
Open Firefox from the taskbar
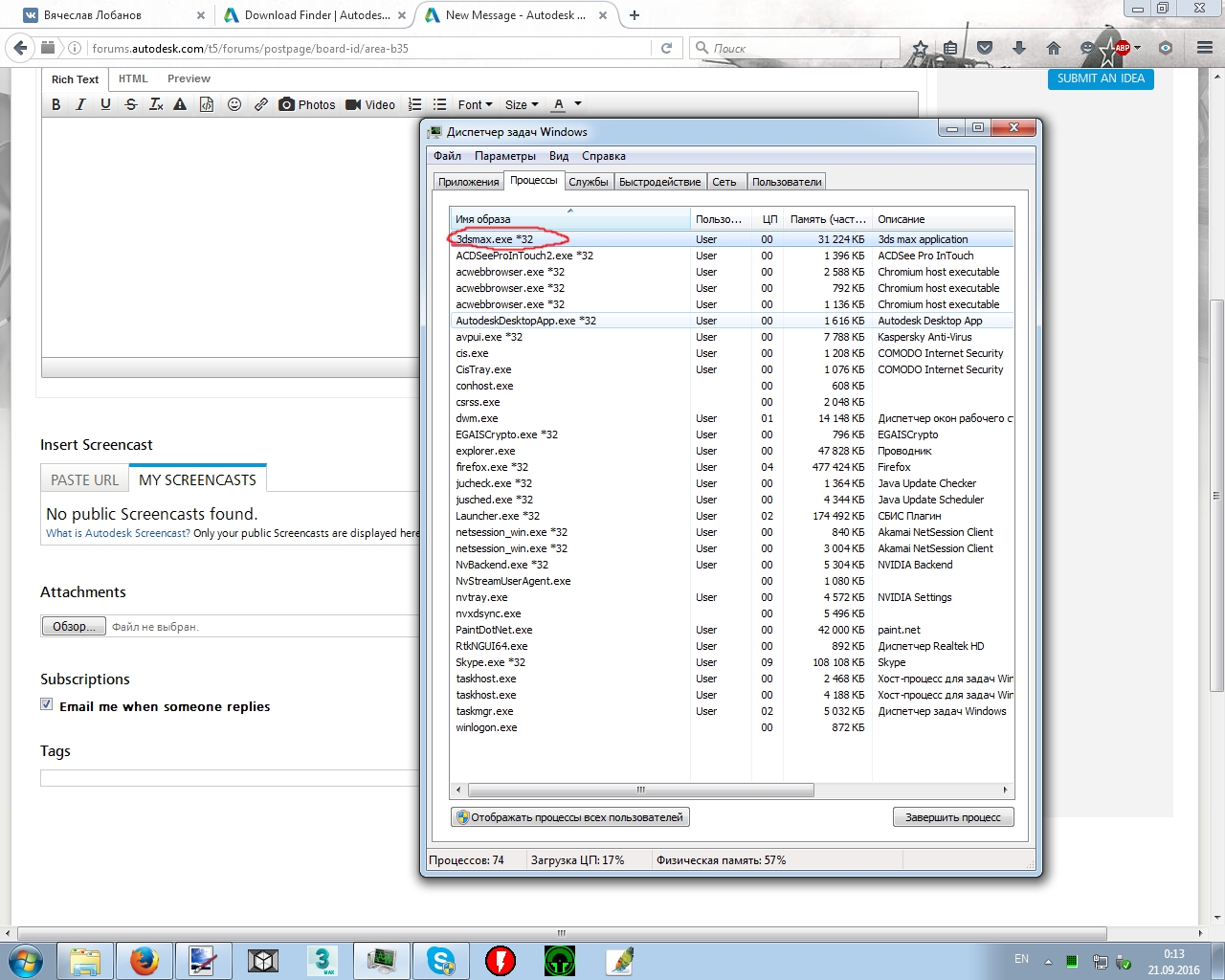[x=144, y=961]
